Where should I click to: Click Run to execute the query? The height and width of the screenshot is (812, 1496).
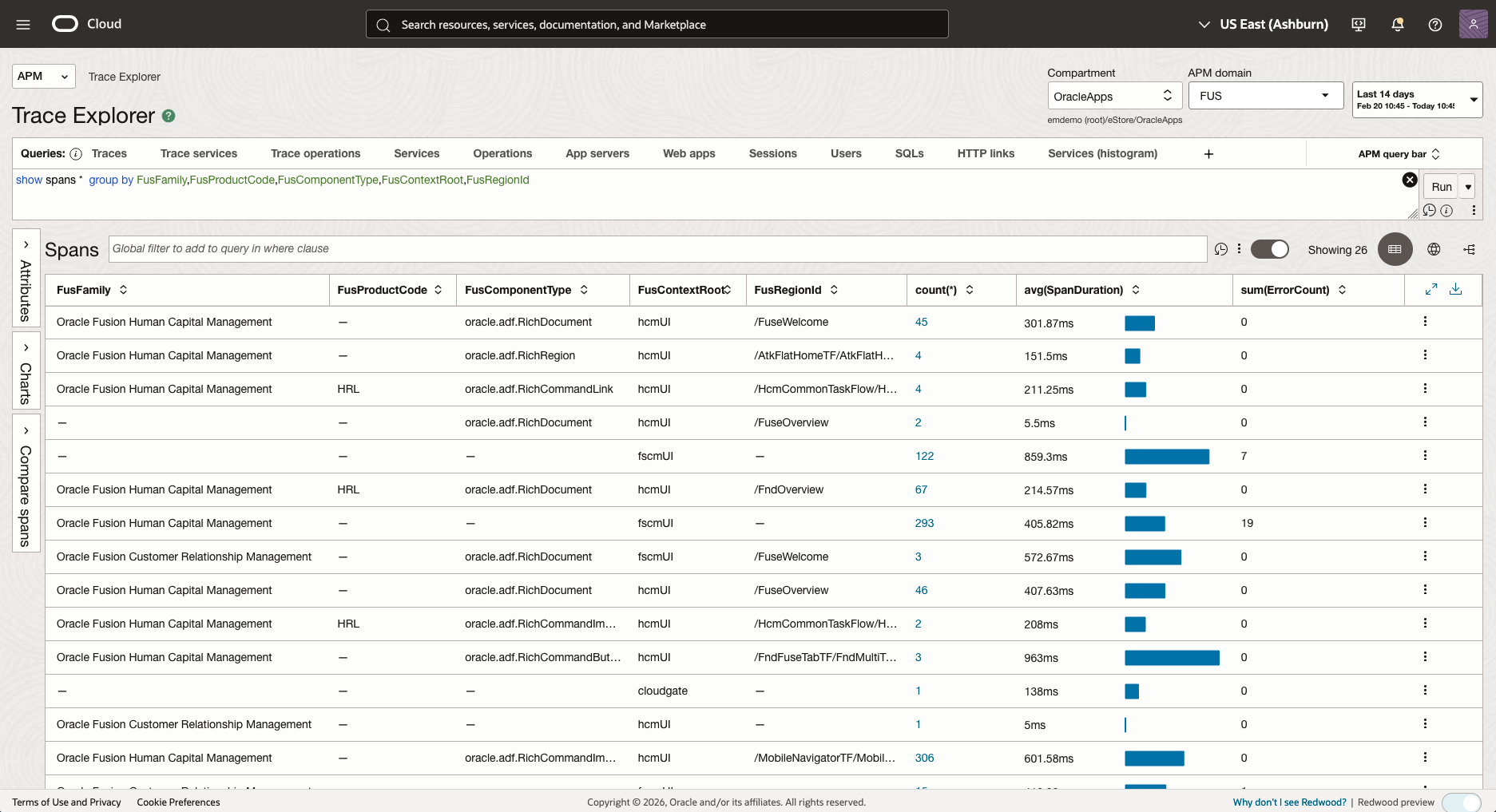click(1442, 186)
